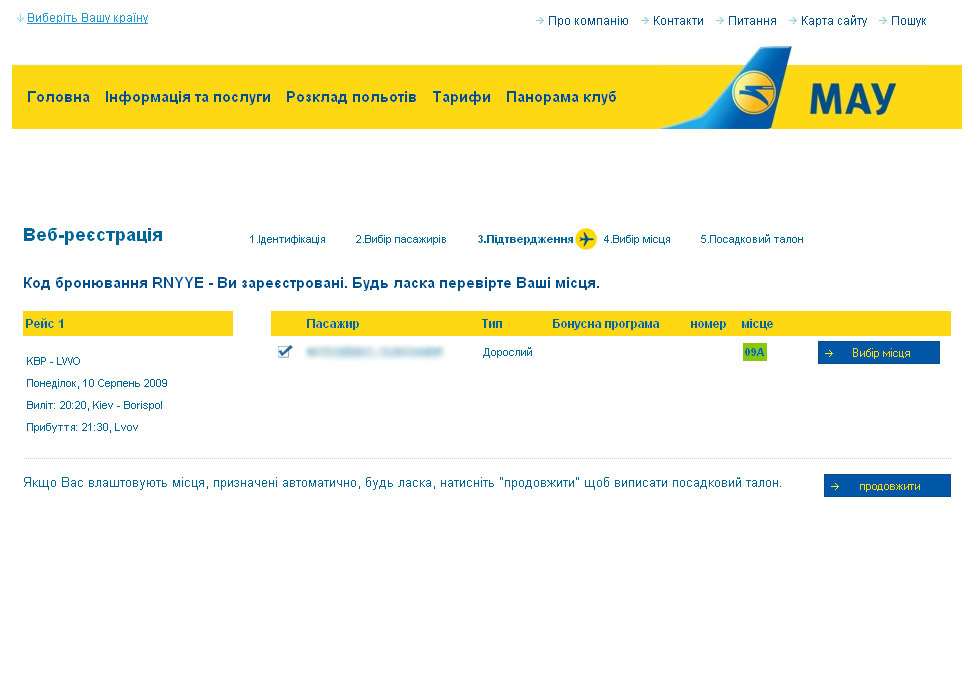The width and height of the screenshot is (979, 674).
Task: Open Інформація та послуги menu
Action: tap(188, 97)
